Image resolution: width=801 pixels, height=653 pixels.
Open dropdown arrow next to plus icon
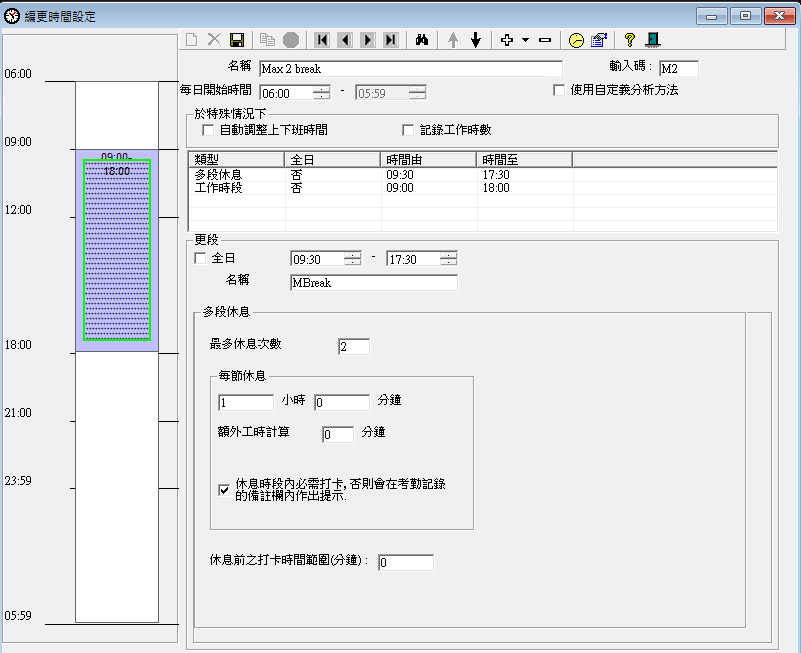pyautogui.click(x=525, y=40)
